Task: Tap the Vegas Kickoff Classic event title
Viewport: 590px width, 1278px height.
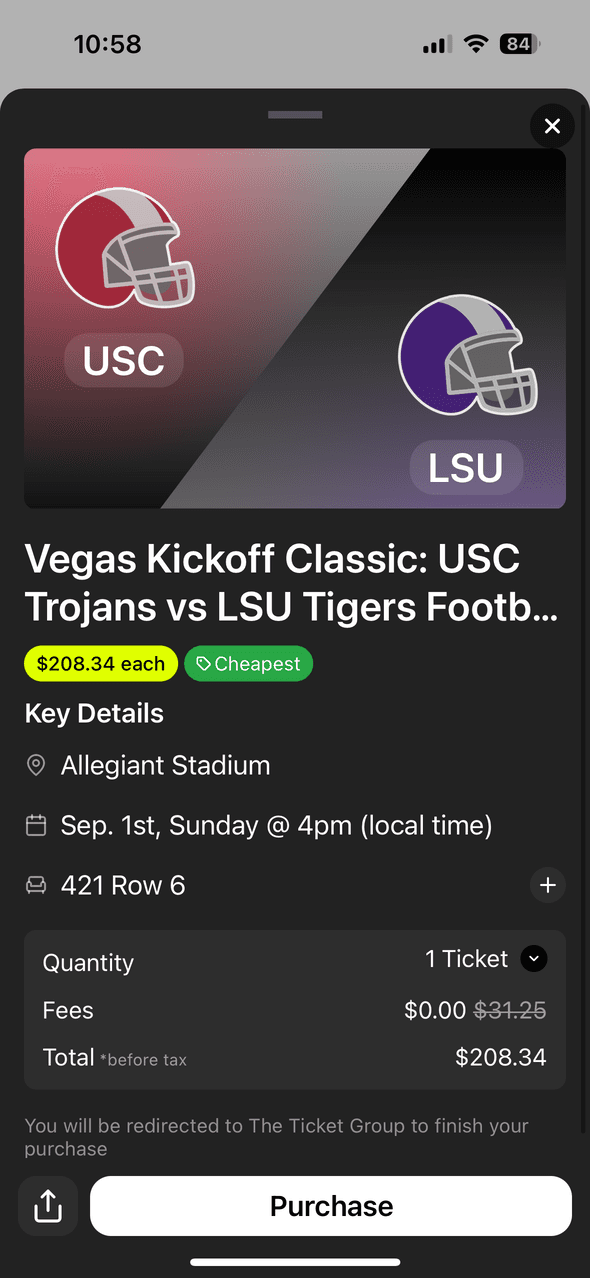Action: click(x=292, y=583)
